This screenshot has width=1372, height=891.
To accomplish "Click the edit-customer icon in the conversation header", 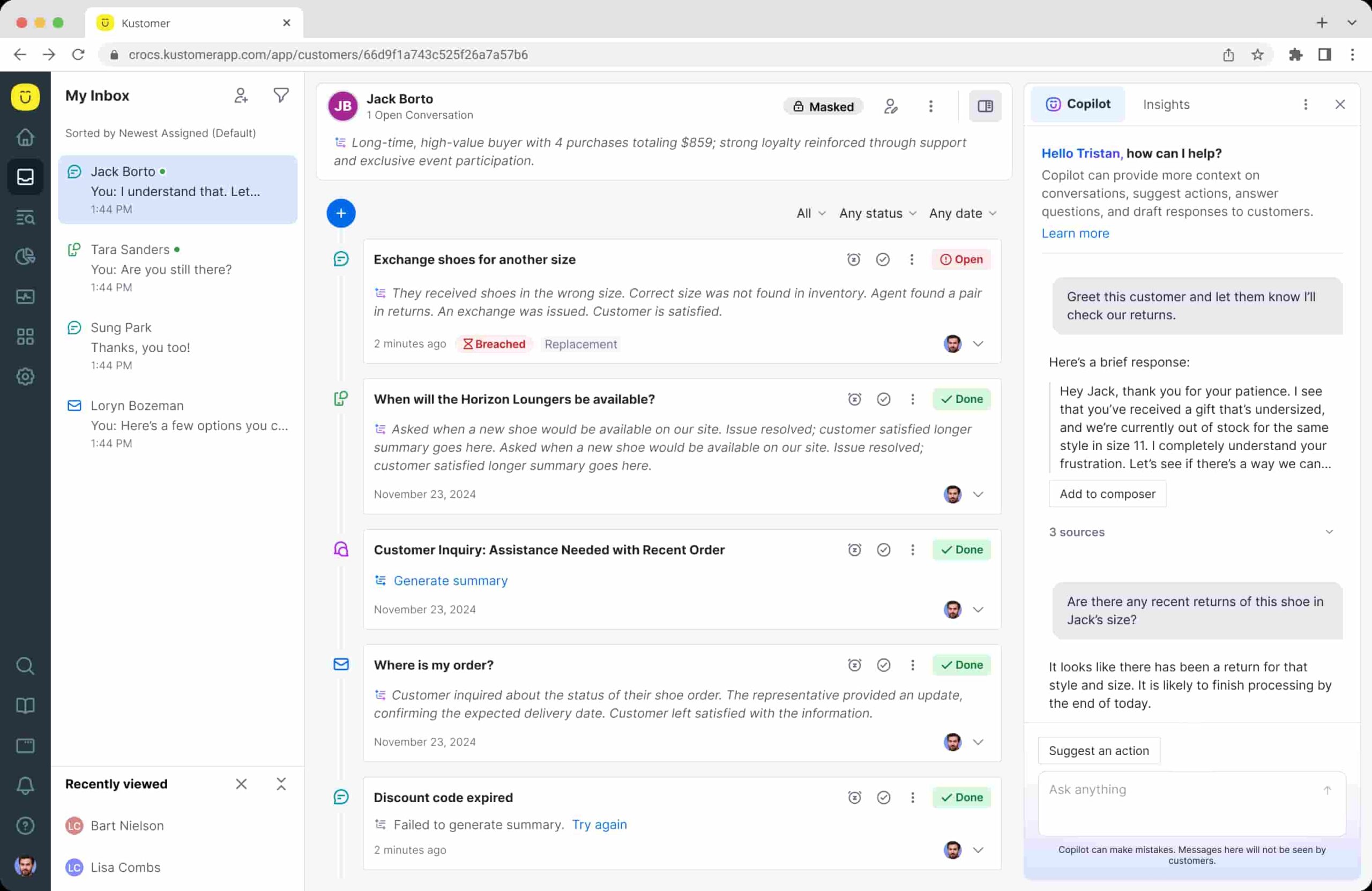I will [891, 106].
